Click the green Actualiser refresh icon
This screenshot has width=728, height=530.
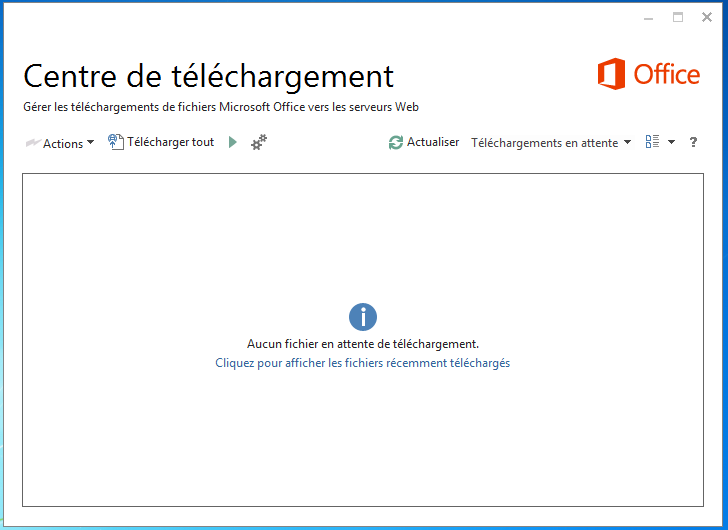(x=396, y=143)
